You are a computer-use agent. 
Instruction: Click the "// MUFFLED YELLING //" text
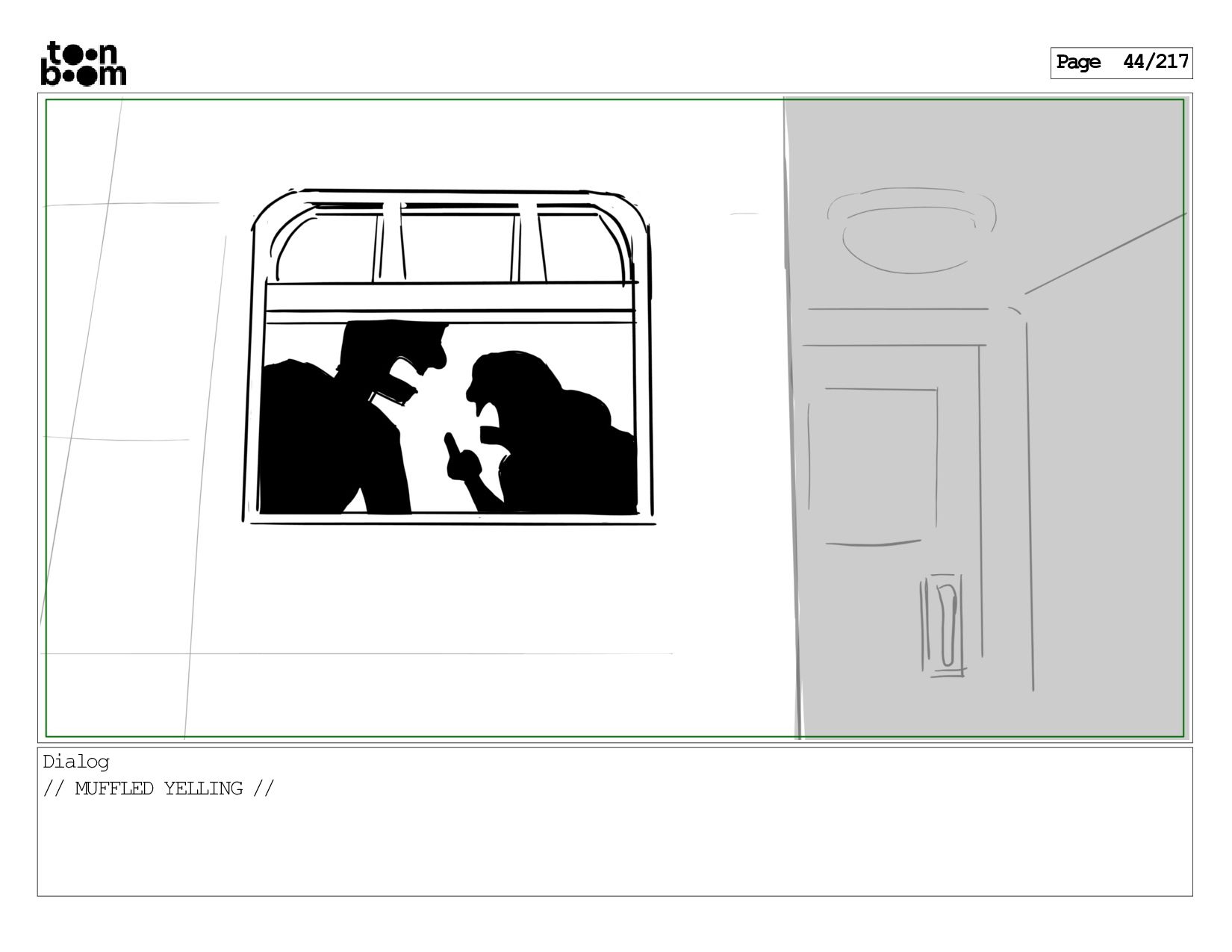pyautogui.click(x=159, y=788)
